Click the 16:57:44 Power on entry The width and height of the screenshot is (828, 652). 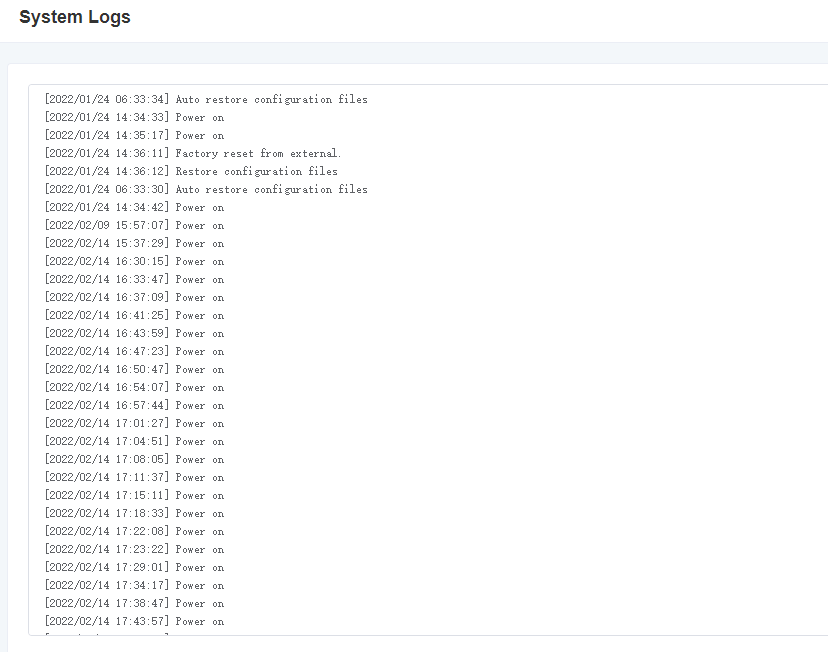(134, 404)
